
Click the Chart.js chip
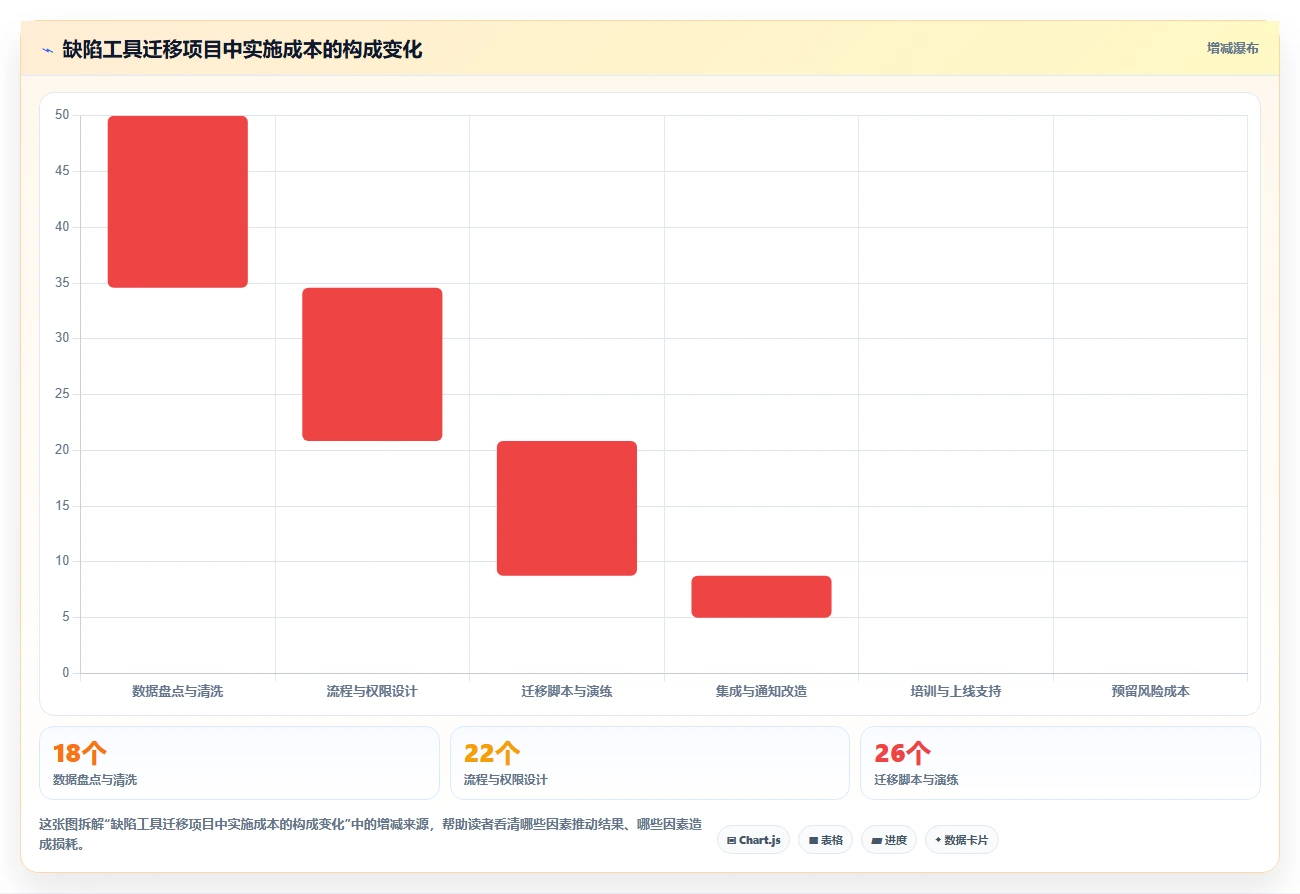click(753, 840)
